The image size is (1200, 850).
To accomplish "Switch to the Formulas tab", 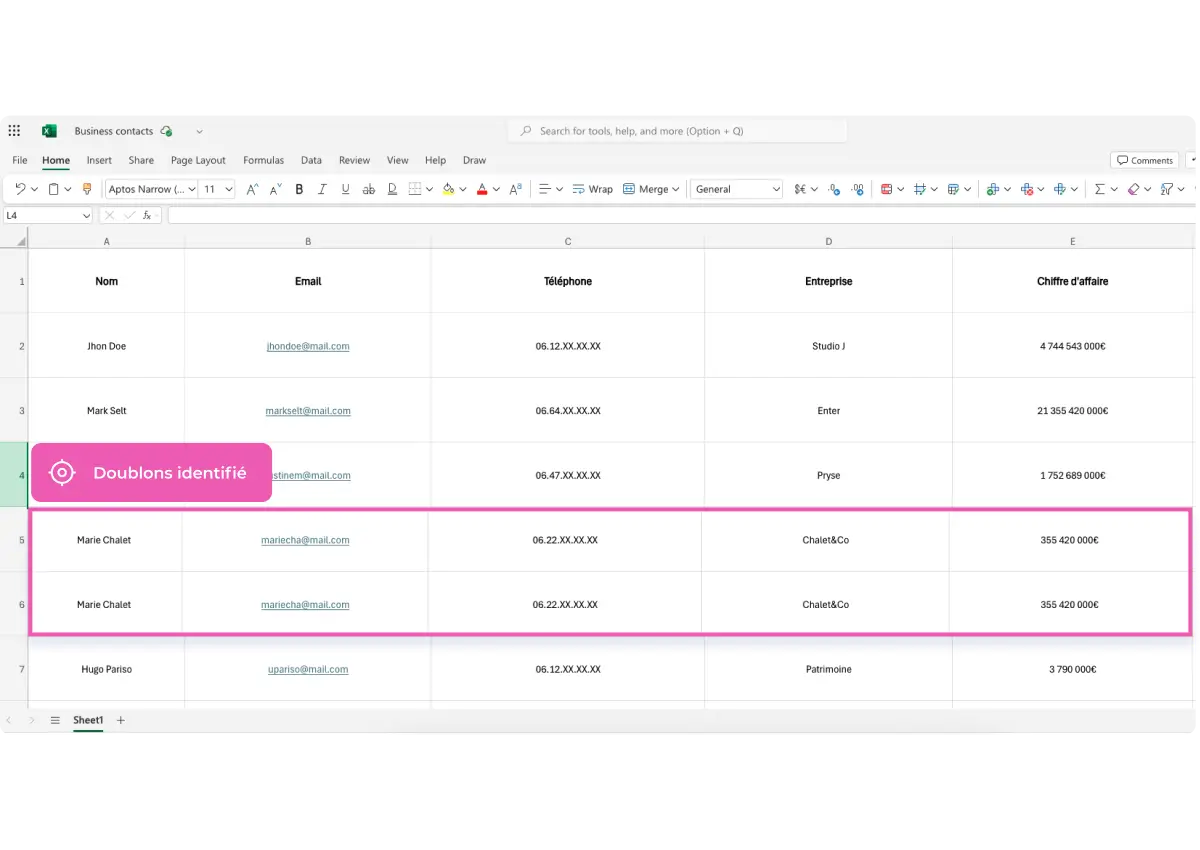I will [264, 160].
